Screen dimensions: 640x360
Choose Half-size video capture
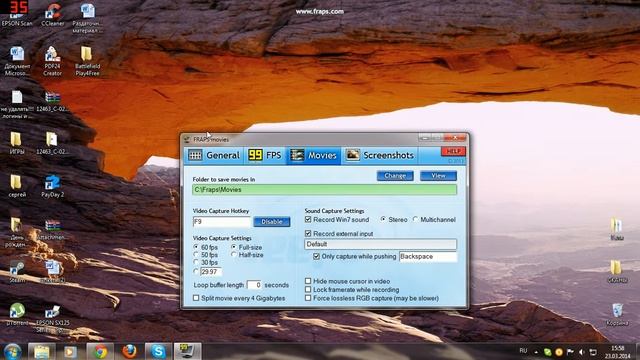pos(234,254)
